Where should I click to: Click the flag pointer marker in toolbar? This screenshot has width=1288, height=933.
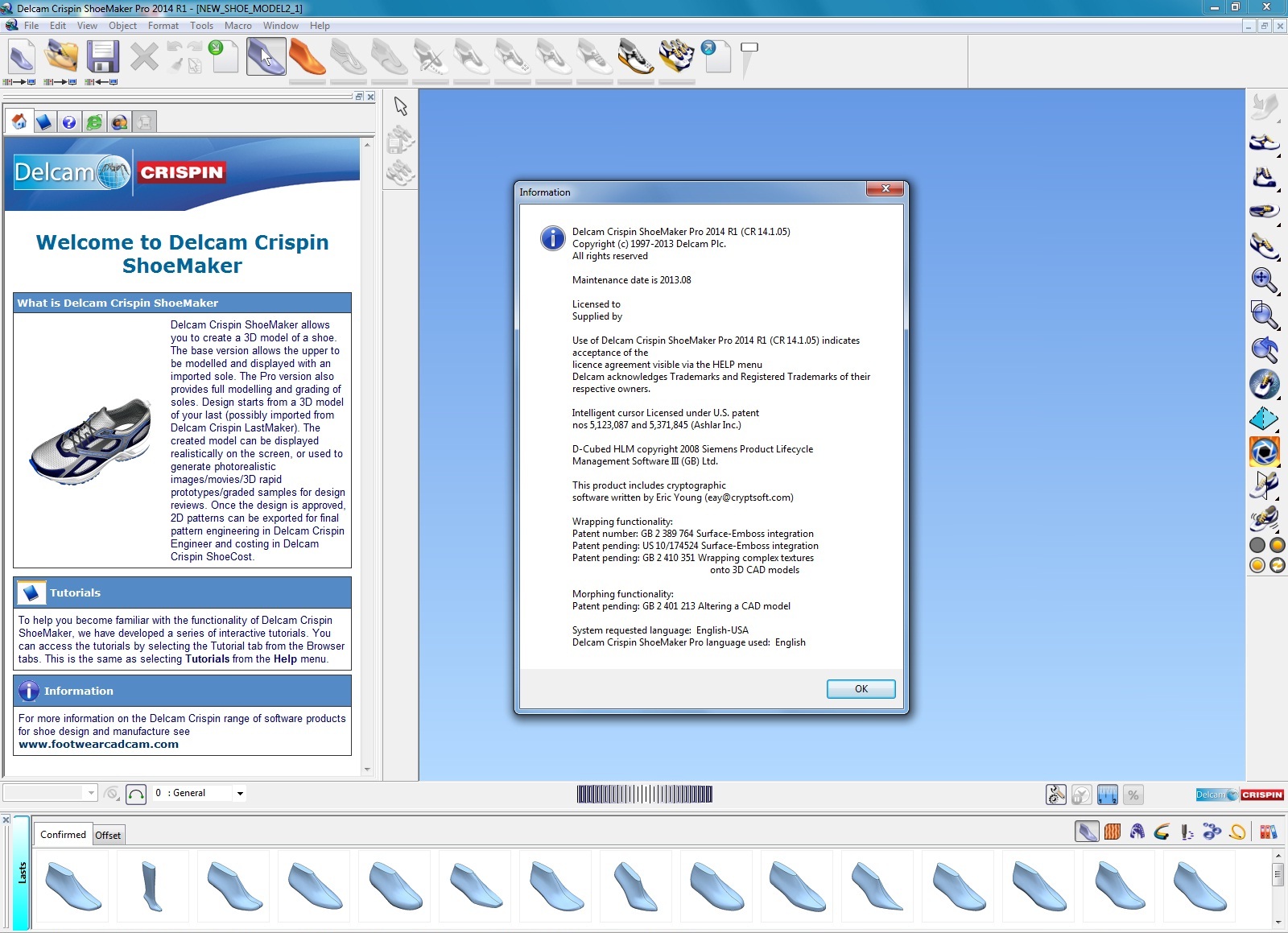click(749, 59)
